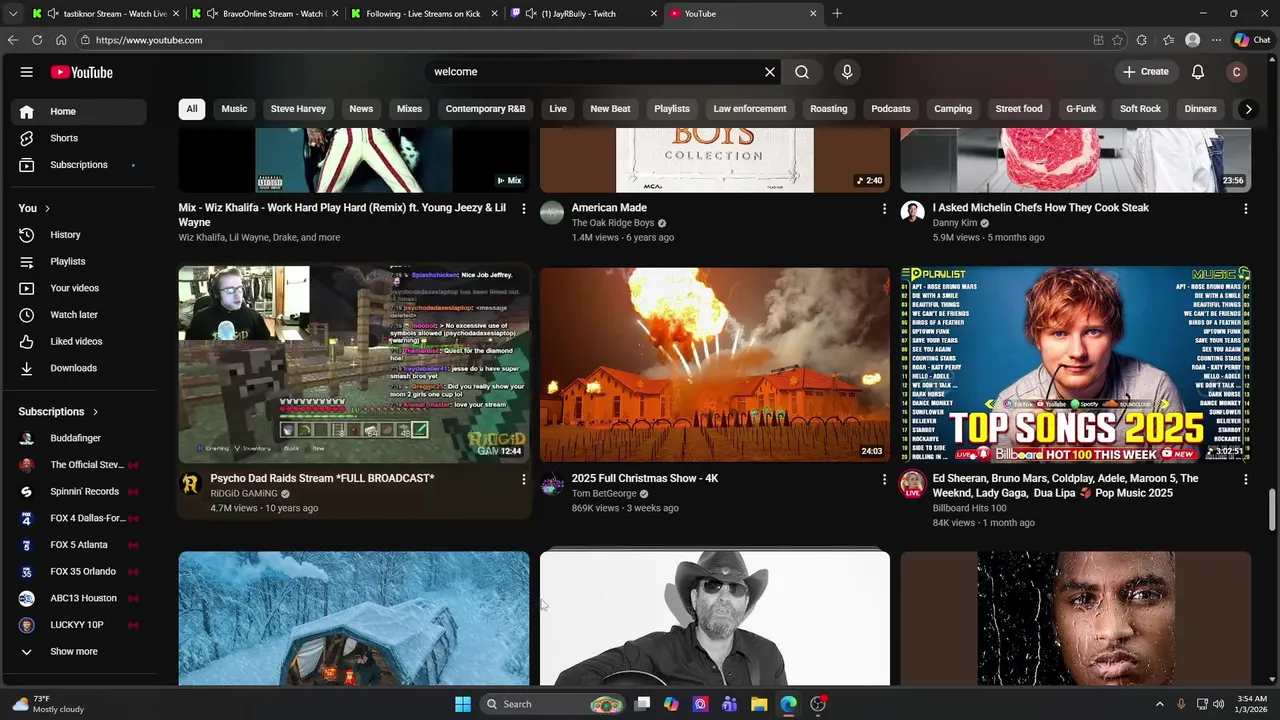The width and height of the screenshot is (1280, 720).
Task: Open FOX 5 Atlanta subscription
Action: [x=80, y=545]
